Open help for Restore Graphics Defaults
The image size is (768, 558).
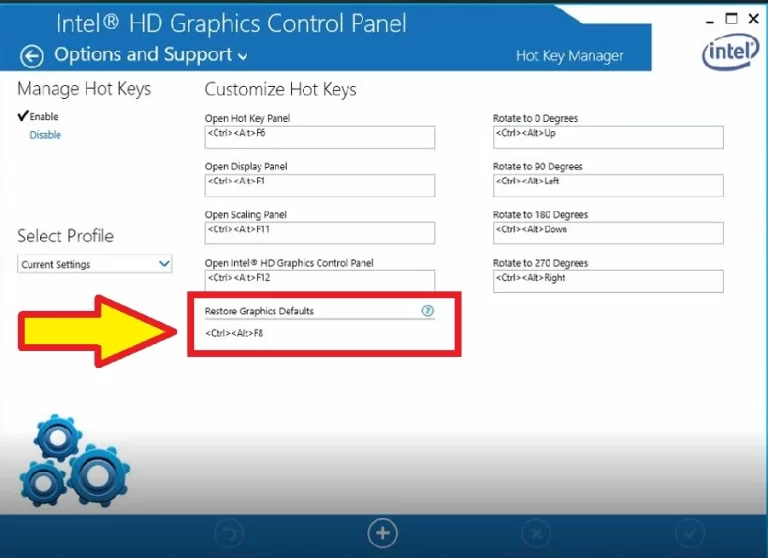click(x=427, y=311)
